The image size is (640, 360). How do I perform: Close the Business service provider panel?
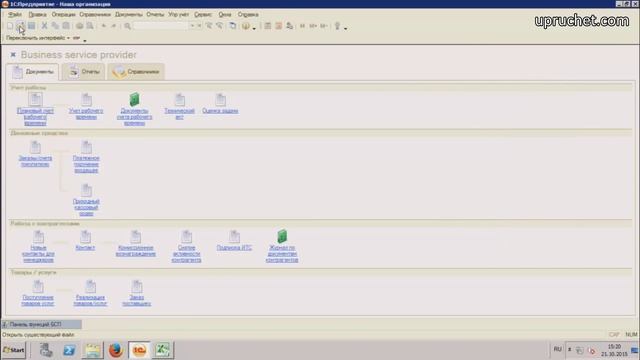pos(13,55)
